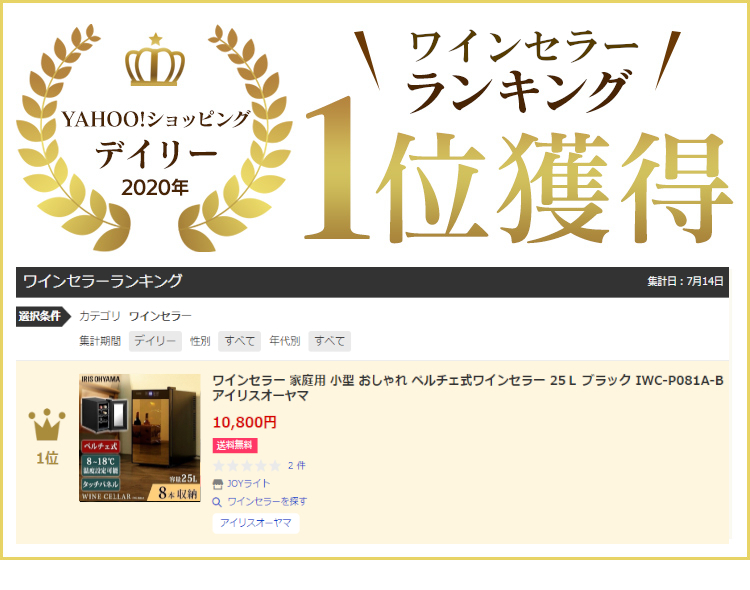The width and height of the screenshot is (750, 590).
Task: Select the 性別 すべて filter
Action: pos(239,341)
